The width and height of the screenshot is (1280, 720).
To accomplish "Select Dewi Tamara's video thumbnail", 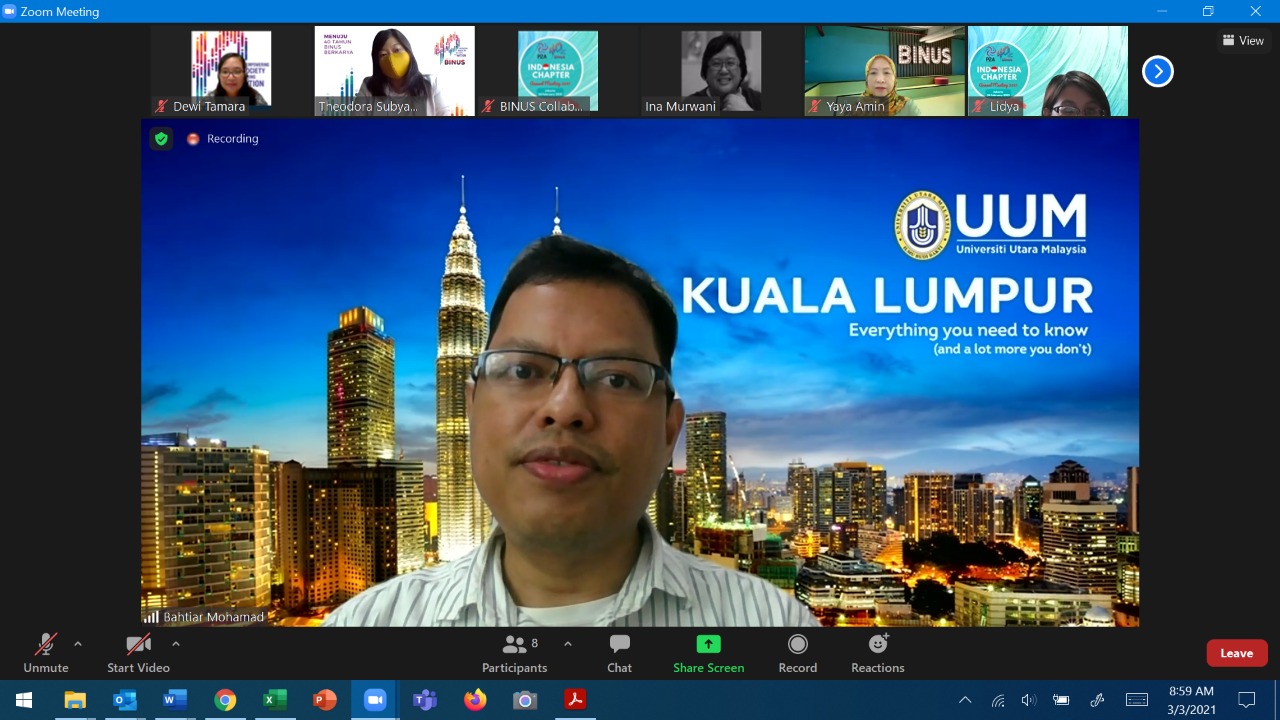I will click(x=231, y=71).
